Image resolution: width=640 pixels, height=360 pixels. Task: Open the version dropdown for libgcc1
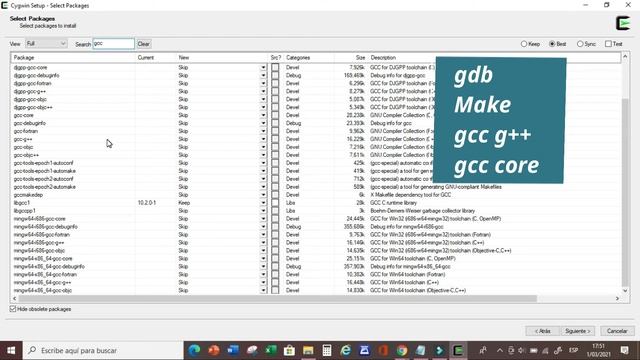263,203
